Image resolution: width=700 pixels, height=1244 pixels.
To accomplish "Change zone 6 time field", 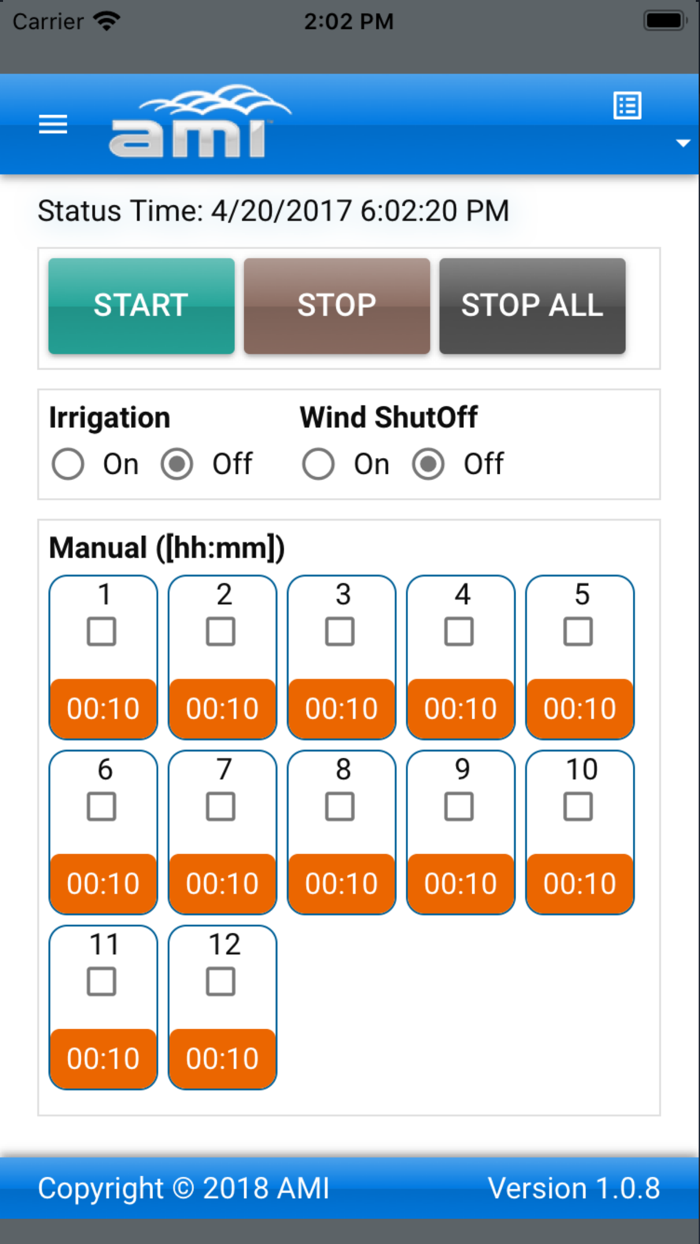I will tap(103, 883).
